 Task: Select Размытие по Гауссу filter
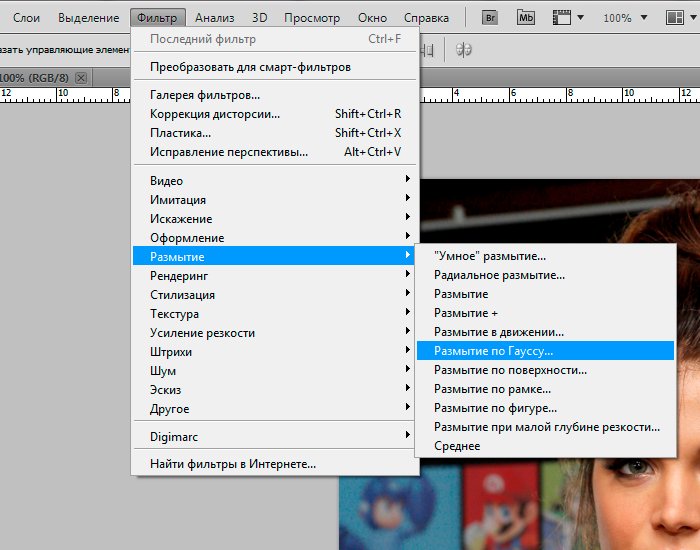(493, 351)
